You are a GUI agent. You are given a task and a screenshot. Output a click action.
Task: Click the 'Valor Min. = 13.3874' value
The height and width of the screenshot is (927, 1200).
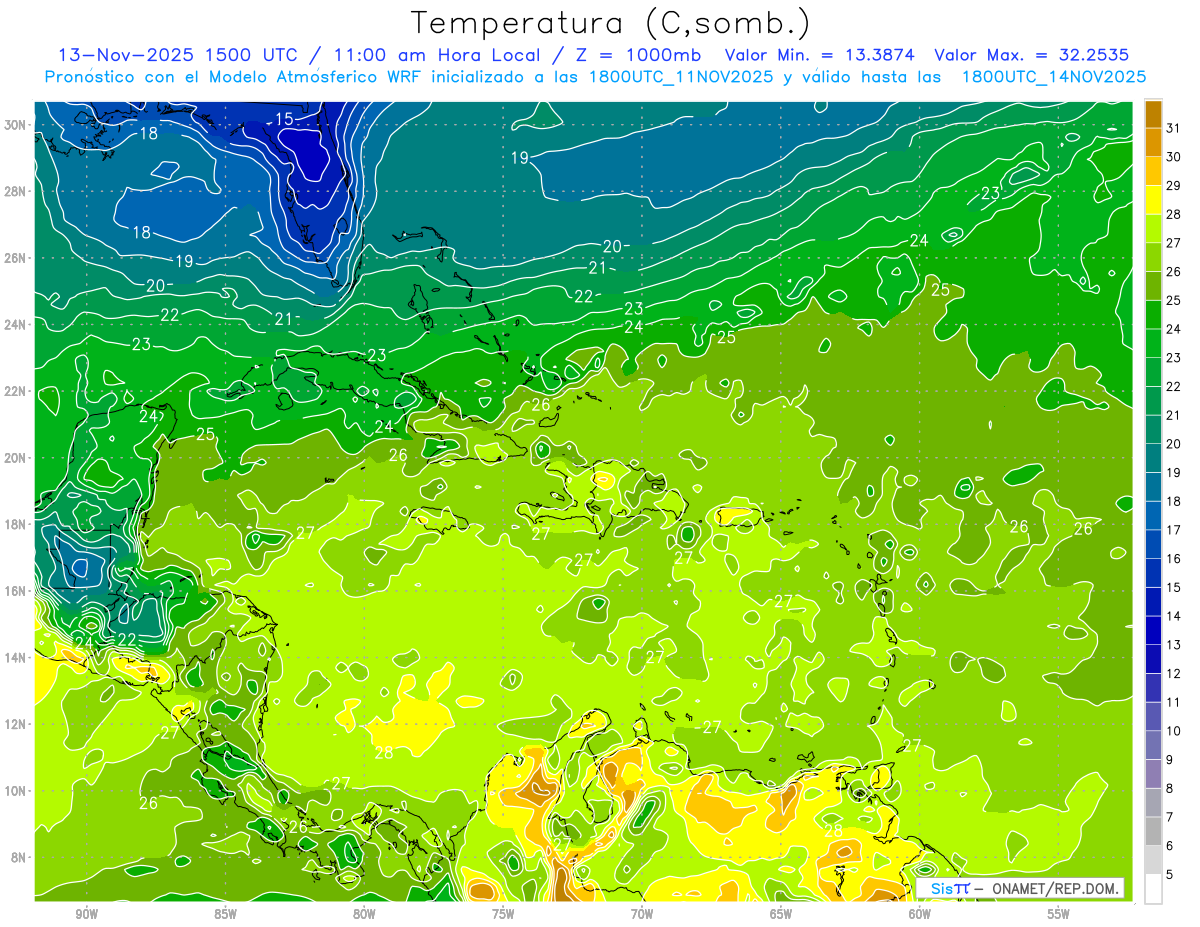click(820, 55)
